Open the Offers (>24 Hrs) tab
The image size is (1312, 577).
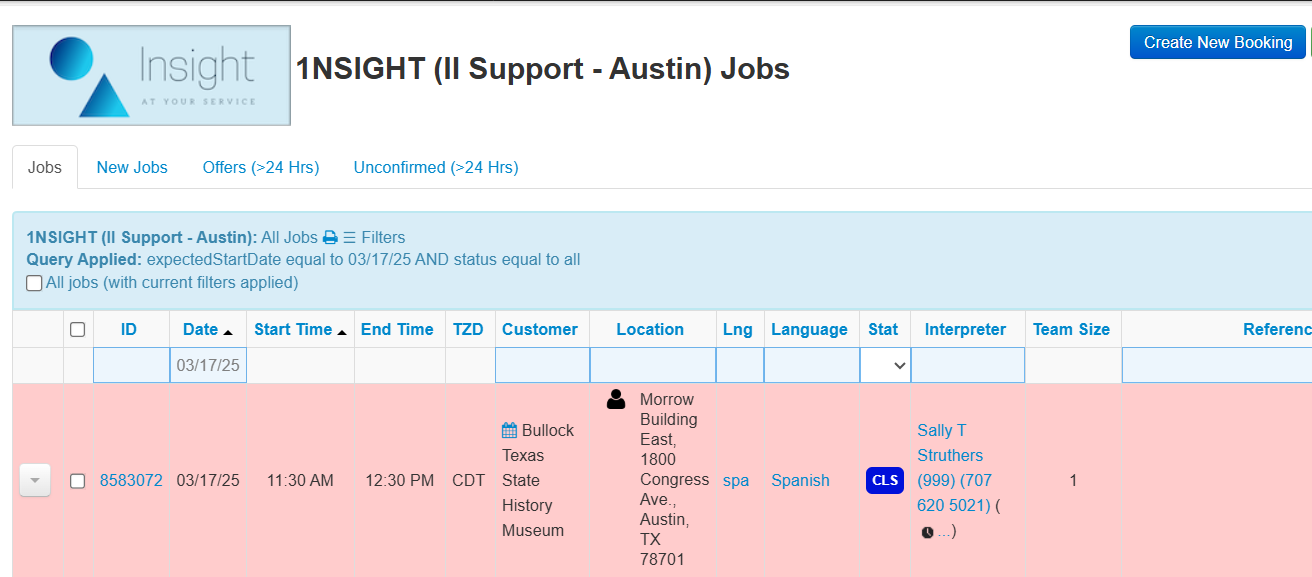click(261, 168)
